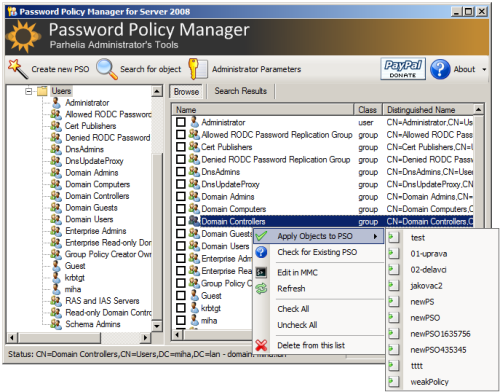Click the icon beside the 01-uprava PSO
This screenshot has height=392, width=500.
pos(394,254)
